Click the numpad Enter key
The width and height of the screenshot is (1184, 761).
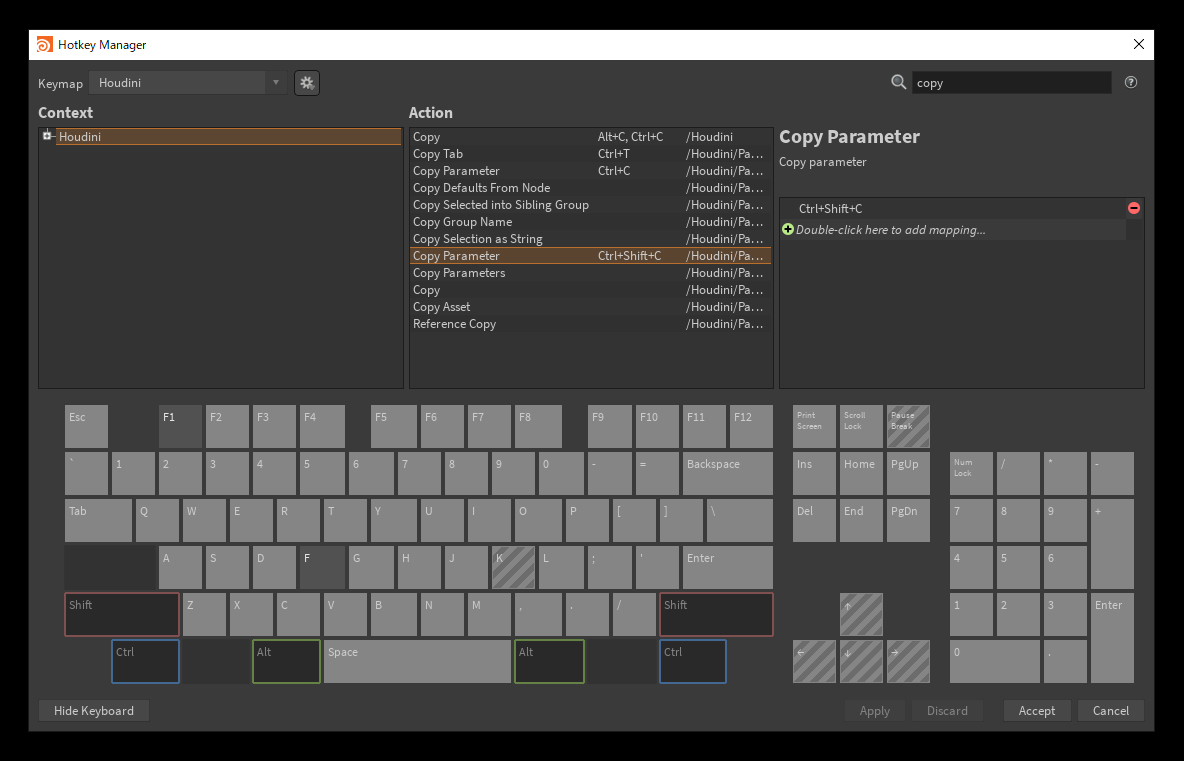tap(1112, 638)
